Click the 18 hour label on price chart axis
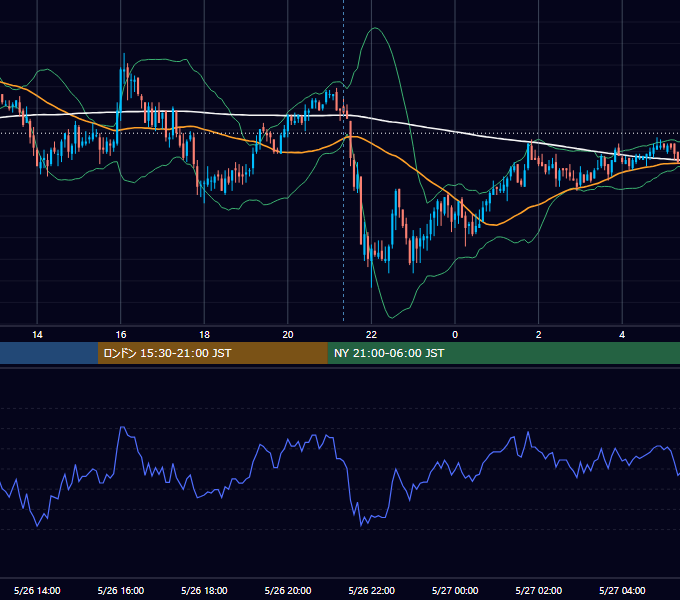Viewport: 680px width, 600px height. 204,335
